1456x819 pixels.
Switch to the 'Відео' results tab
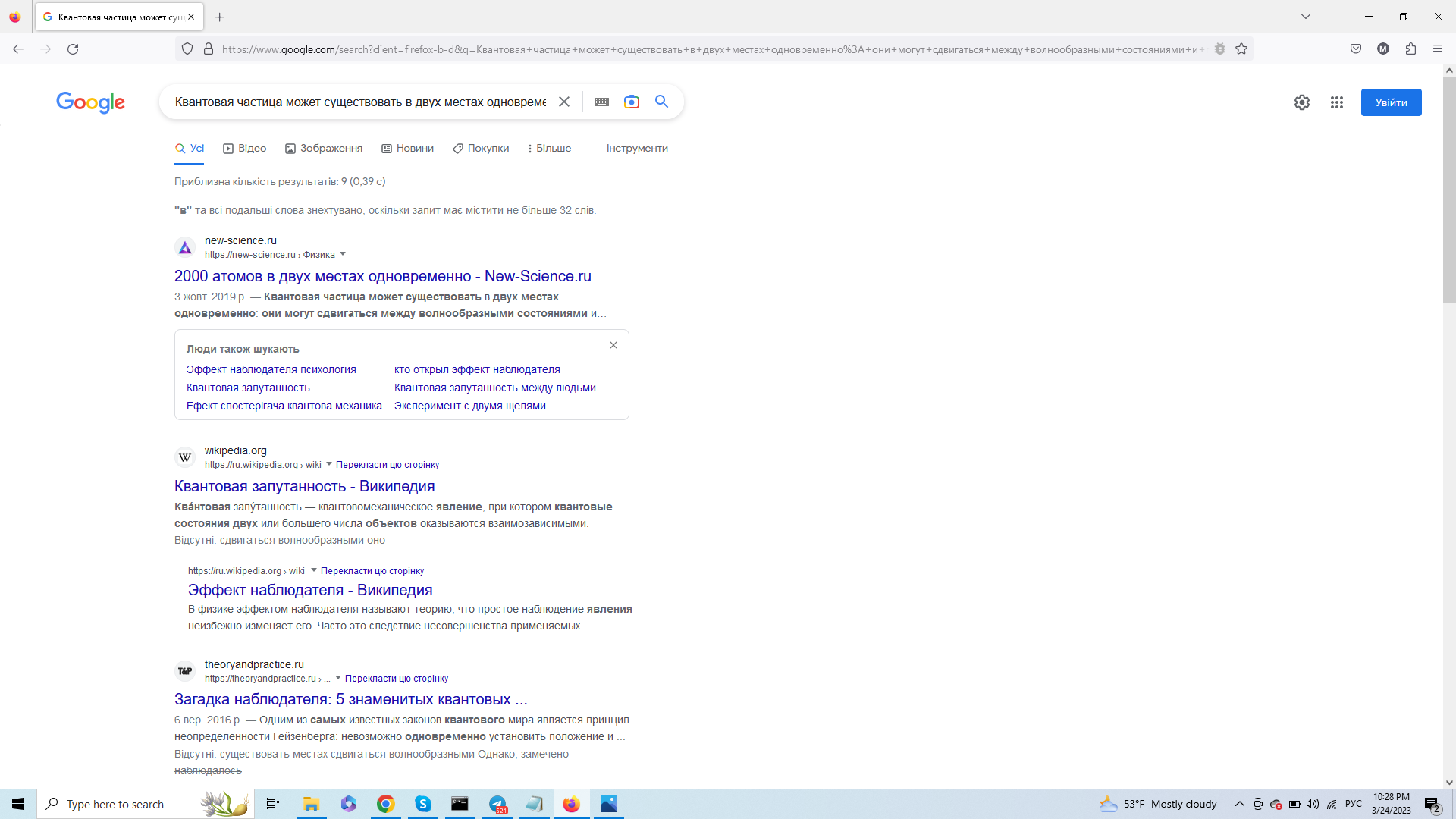244,149
